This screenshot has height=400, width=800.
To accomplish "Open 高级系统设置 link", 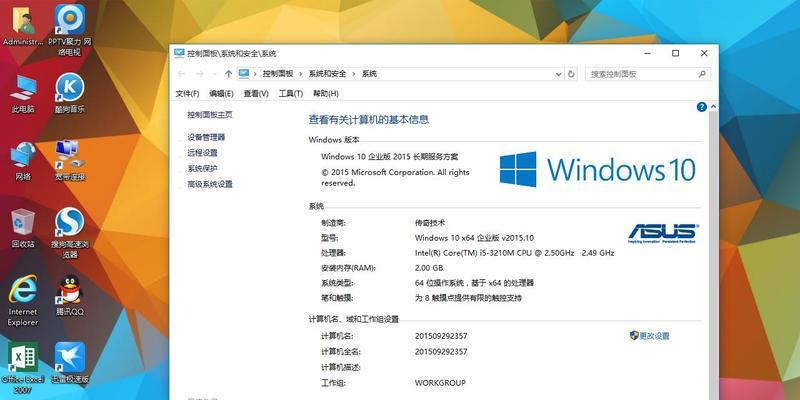I will point(210,184).
